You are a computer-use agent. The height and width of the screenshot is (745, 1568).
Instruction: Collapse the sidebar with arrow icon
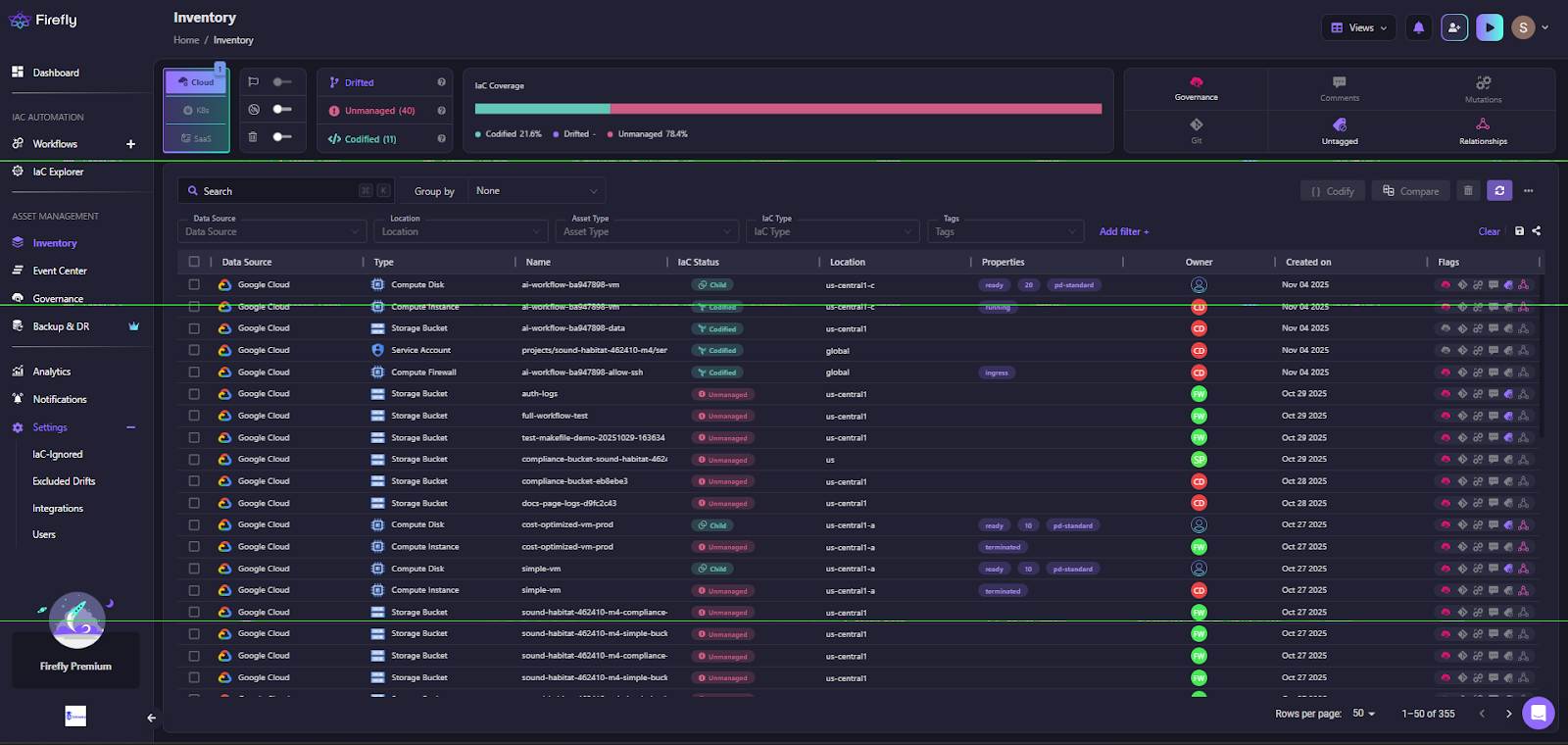(x=151, y=718)
